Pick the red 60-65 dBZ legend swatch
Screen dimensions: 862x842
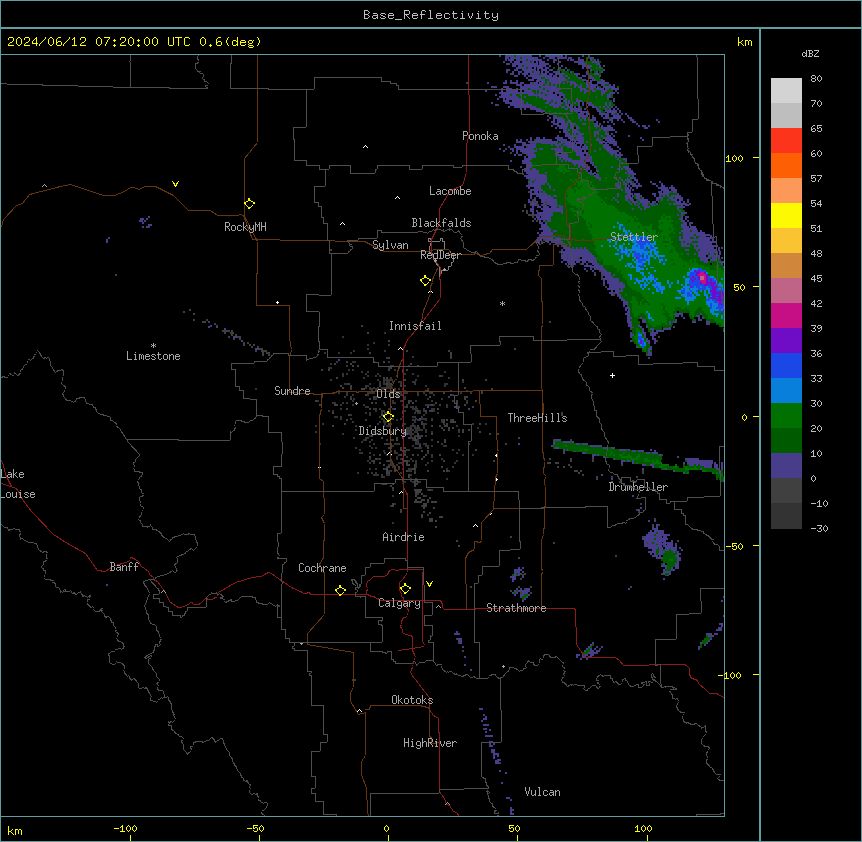click(x=786, y=140)
